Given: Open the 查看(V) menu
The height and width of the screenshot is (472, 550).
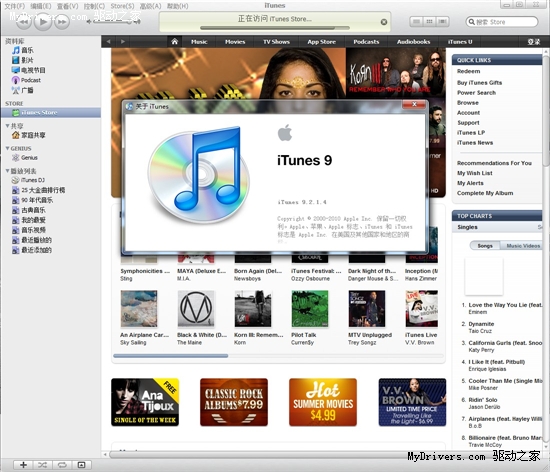Looking at the screenshot, I should tap(68, 6).
